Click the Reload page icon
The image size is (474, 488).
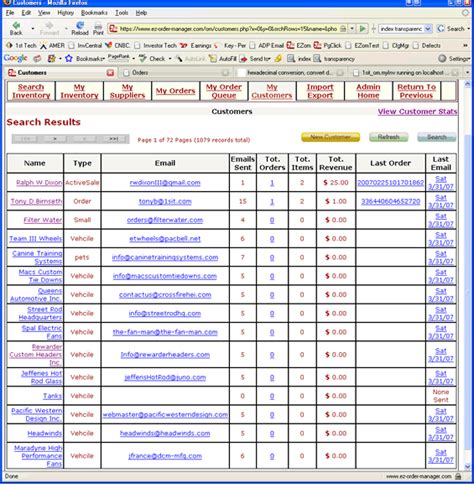tap(80, 25)
